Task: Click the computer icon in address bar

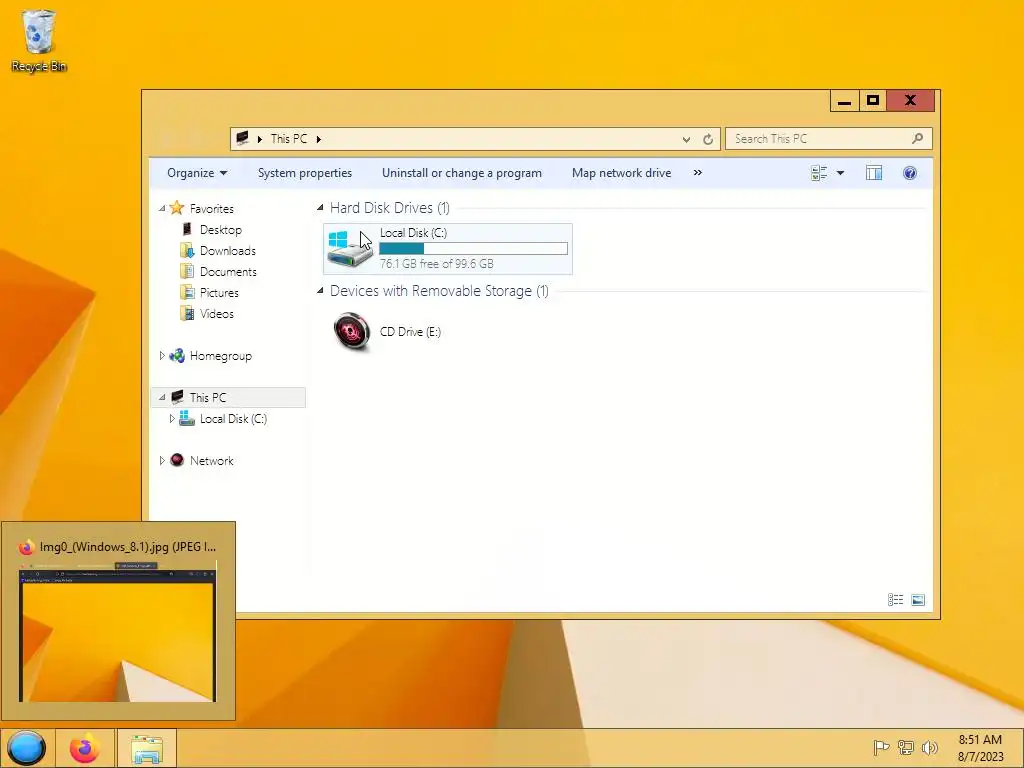Action: click(x=242, y=138)
